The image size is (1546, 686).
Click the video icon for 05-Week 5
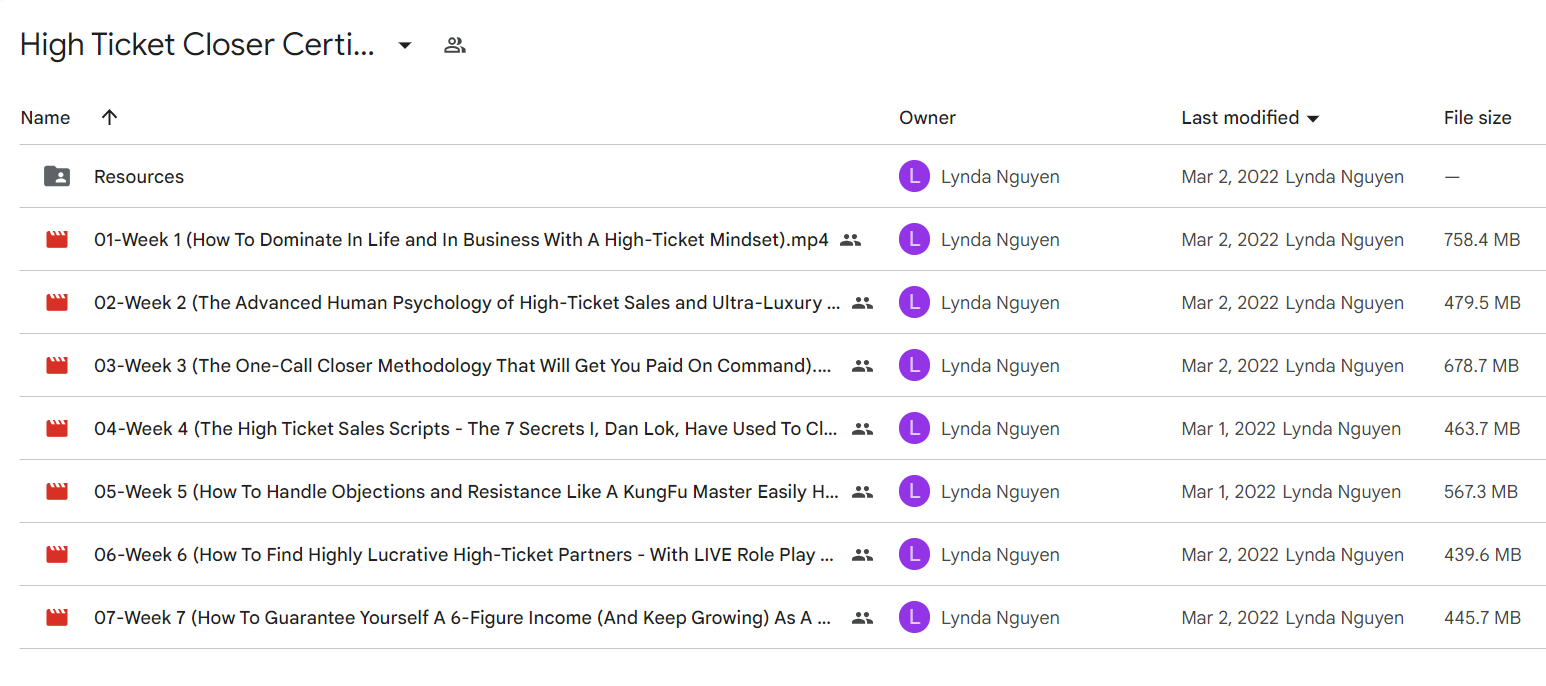[57, 492]
